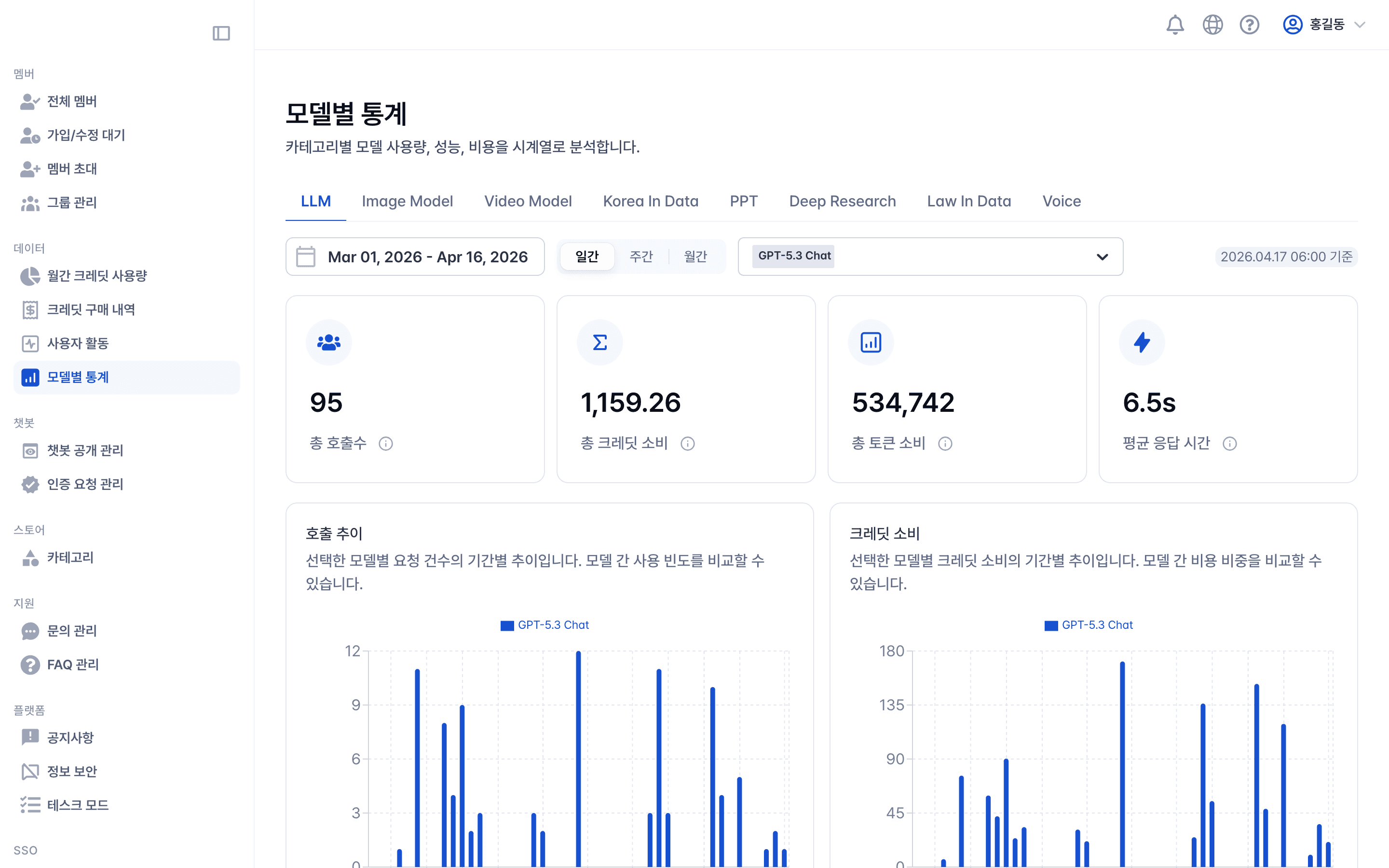Click the calendar icon in the date field
This screenshot has width=1389, height=868.
pyautogui.click(x=306, y=257)
